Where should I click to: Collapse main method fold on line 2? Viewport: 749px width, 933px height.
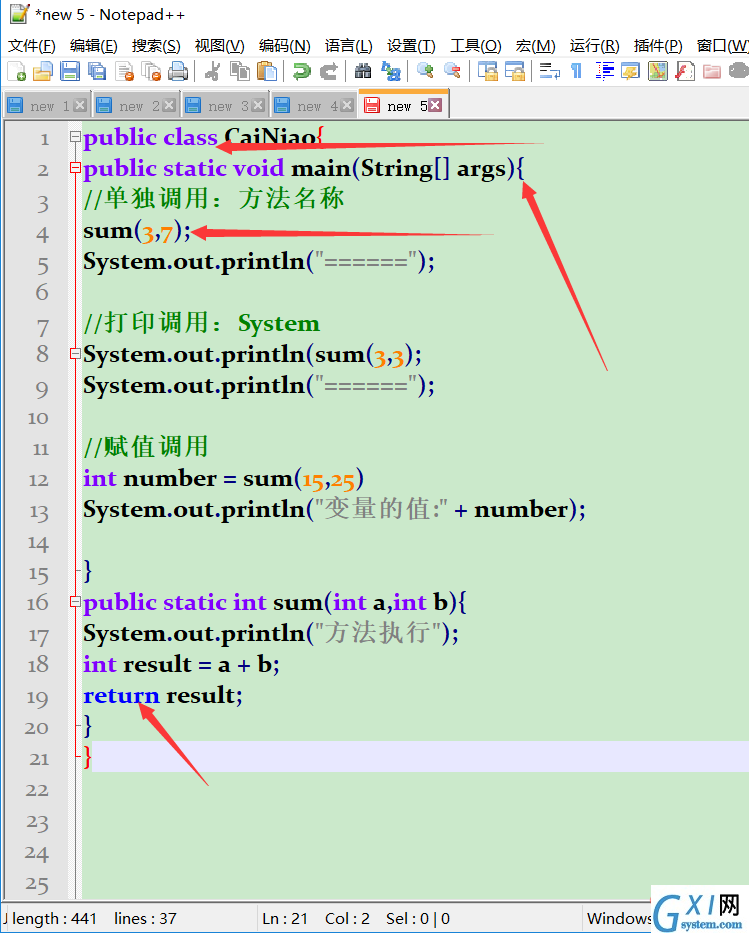coord(75,168)
